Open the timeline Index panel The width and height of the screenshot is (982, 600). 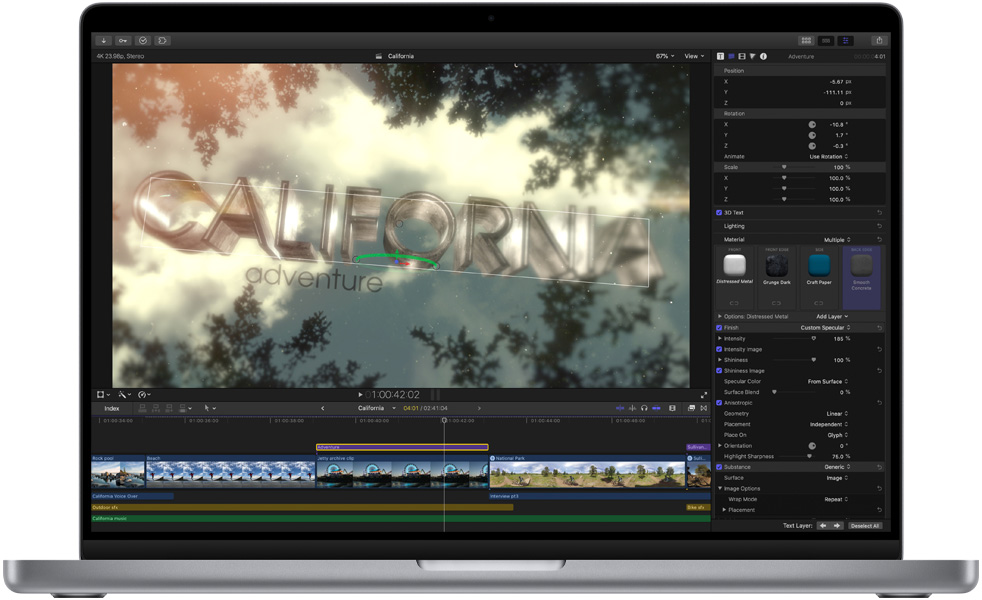point(111,408)
